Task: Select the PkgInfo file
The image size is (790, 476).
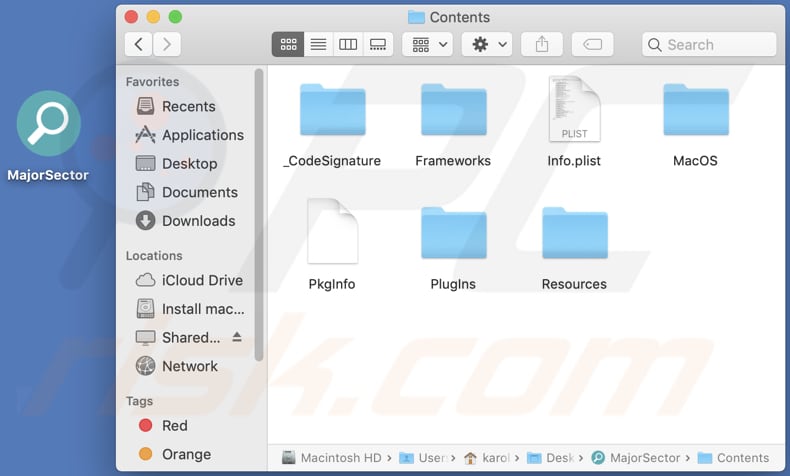Action: 333,231
